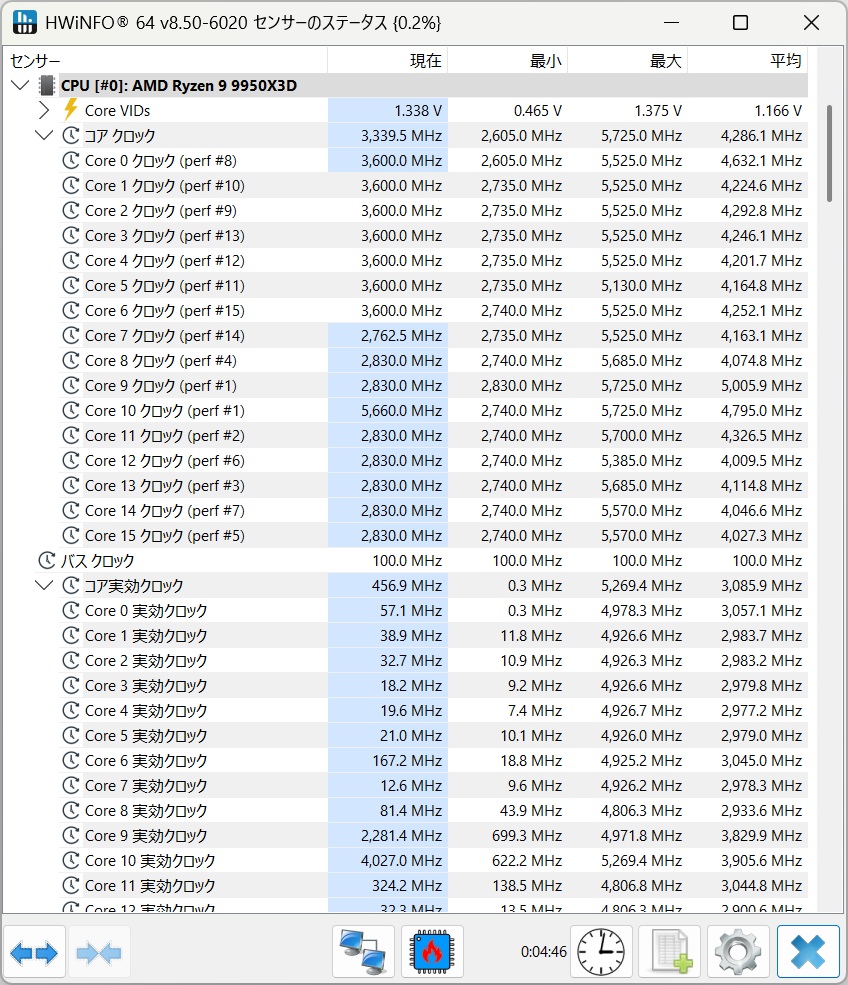848x985 pixels.
Task: Collapse the コア実効クロック group
Action: click(x=44, y=585)
